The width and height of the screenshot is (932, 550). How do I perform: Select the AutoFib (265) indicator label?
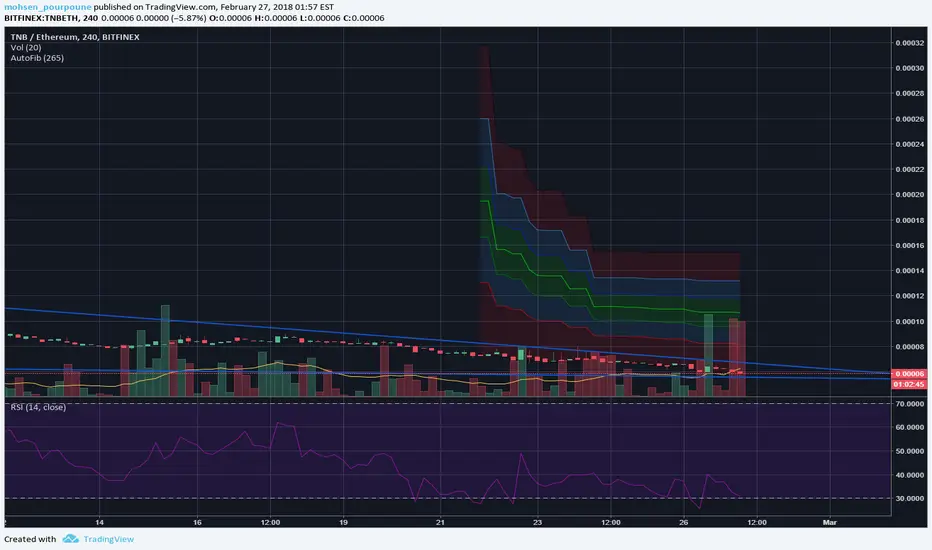tap(37, 58)
